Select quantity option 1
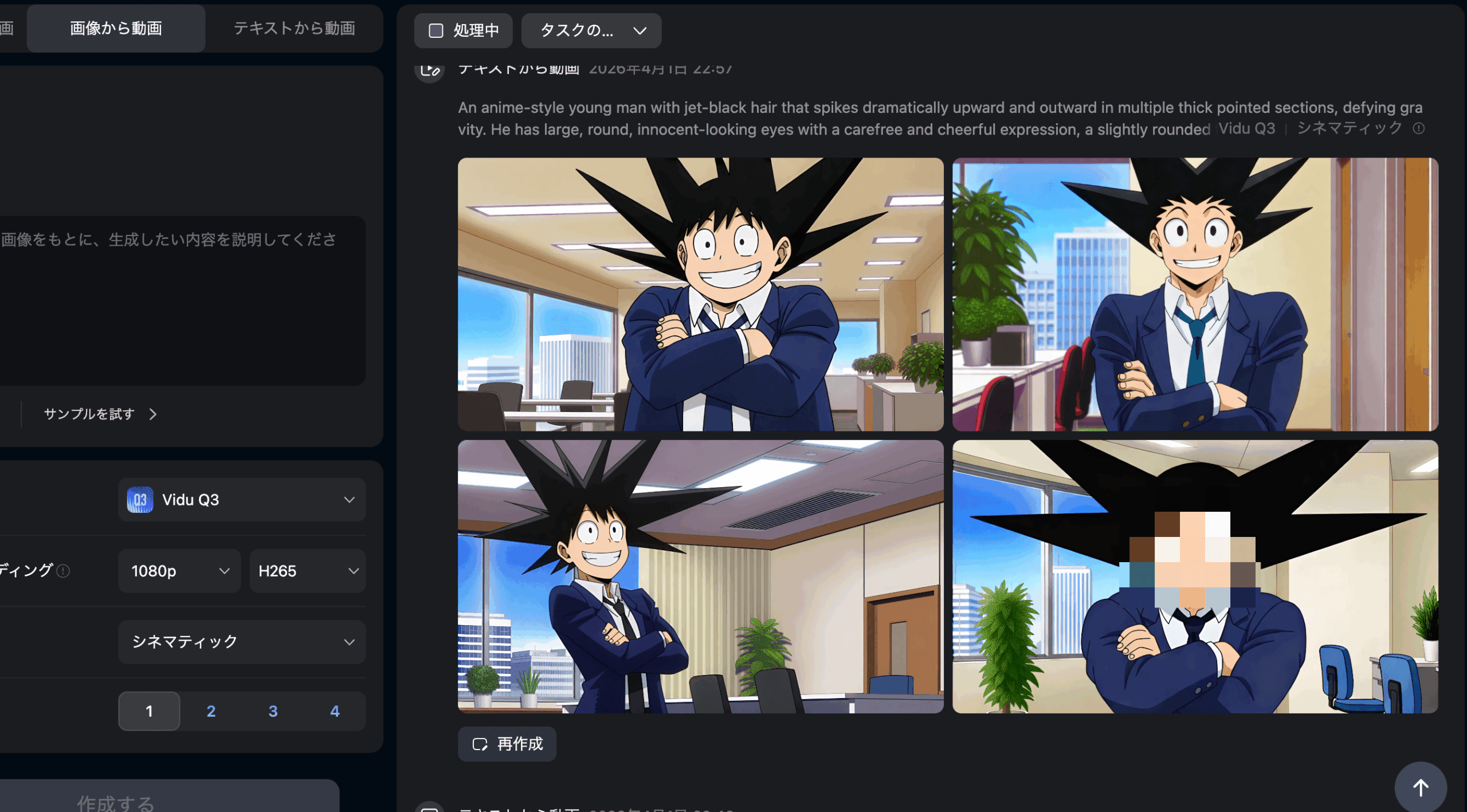Image resolution: width=1467 pixels, height=812 pixels. point(149,711)
